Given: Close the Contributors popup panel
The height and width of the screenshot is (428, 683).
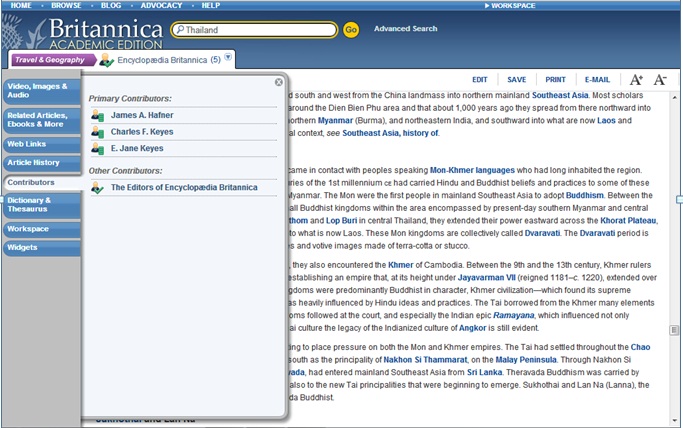Looking at the screenshot, I should click(x=279, y=82).
